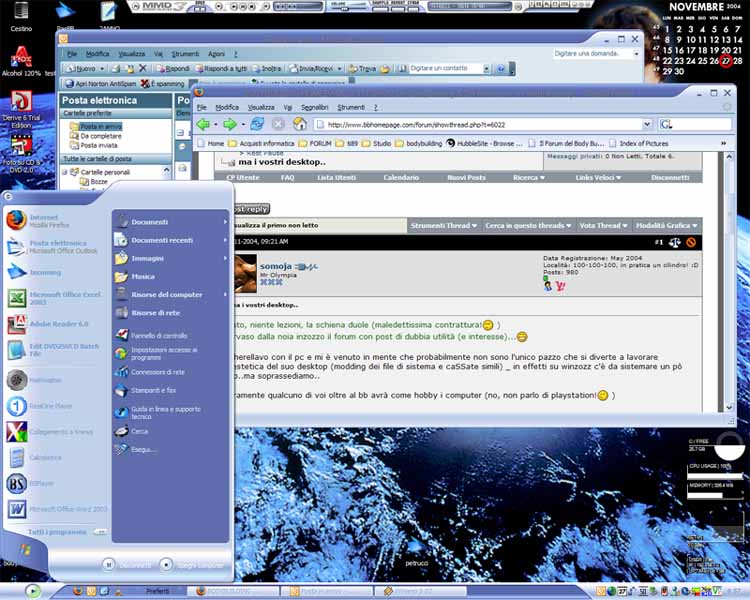This screenshot has width=750, height=600.
Task: Open Links Veloci dropdown in navbar
Action: tap(598, 178)
